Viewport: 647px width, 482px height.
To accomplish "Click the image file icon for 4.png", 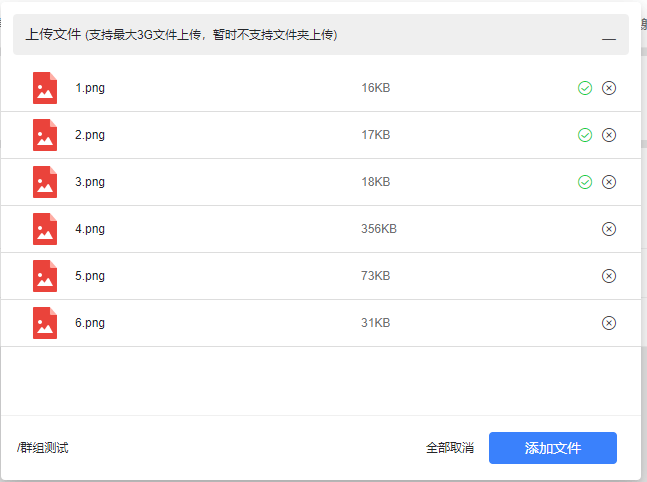I will coord(44,229).
